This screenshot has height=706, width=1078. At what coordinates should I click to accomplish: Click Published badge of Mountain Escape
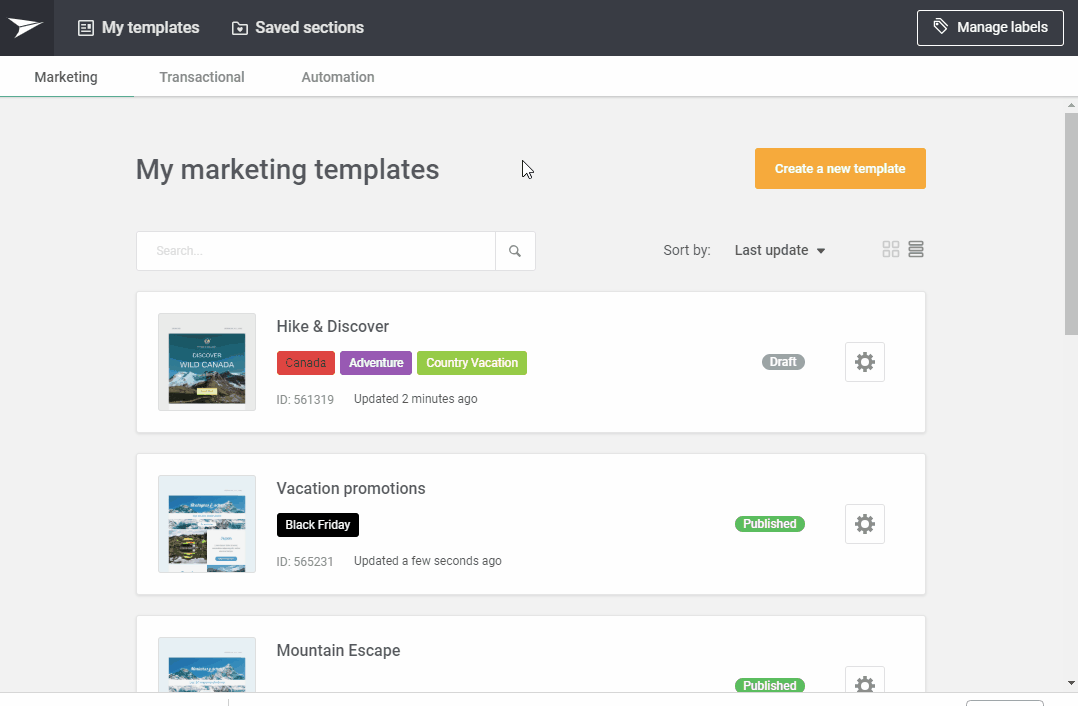tap(769, 685)
